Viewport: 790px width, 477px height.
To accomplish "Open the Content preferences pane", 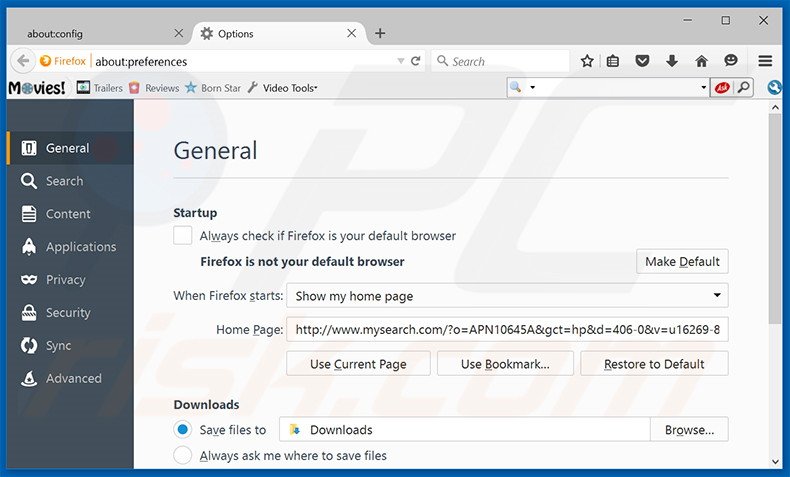I will (71, 214).
